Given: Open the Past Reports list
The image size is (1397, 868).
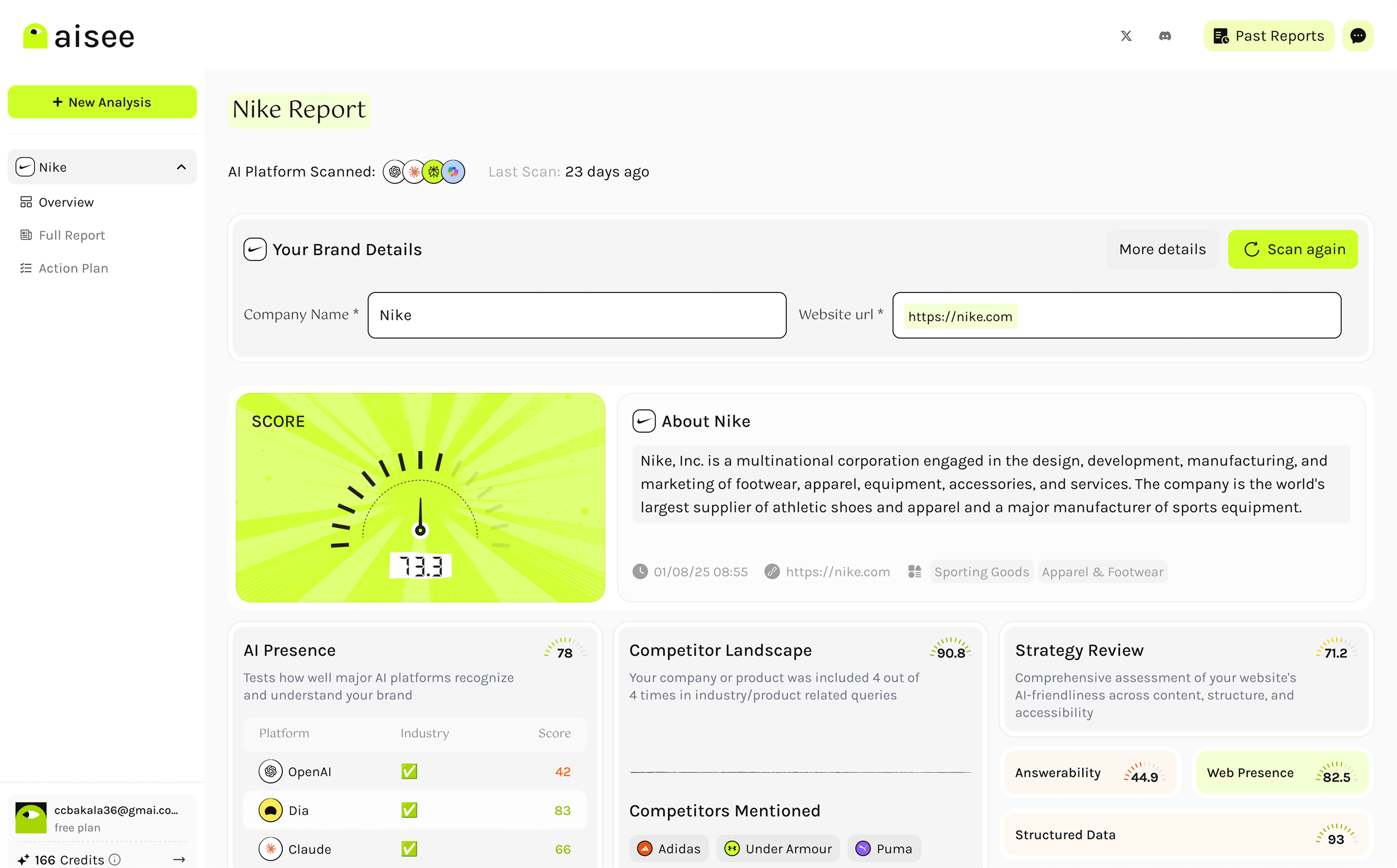Looking at the screenshot, I should coord(1268,36).
